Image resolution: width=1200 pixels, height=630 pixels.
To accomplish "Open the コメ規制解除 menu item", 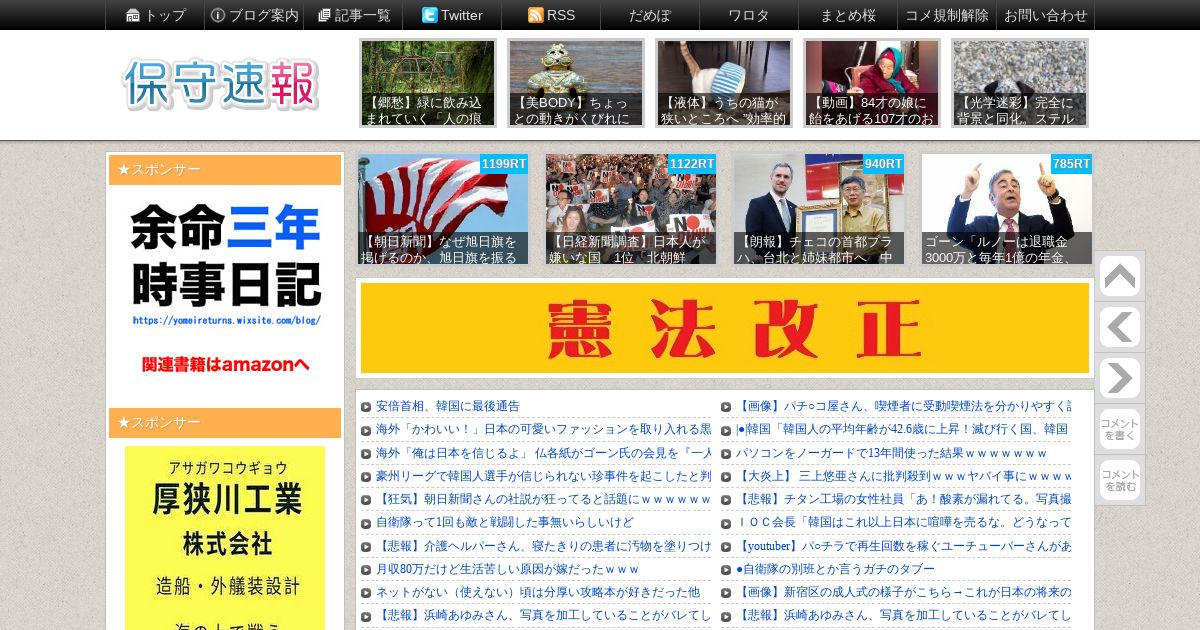I will coord(947,15).
